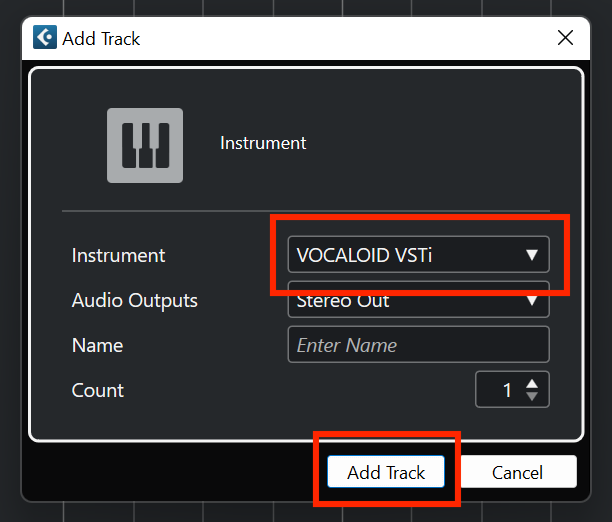Image resolution: width=612 pixels, height=522 pixels.
Task: Click the Instrument field label
Action: tap(118, 256)
